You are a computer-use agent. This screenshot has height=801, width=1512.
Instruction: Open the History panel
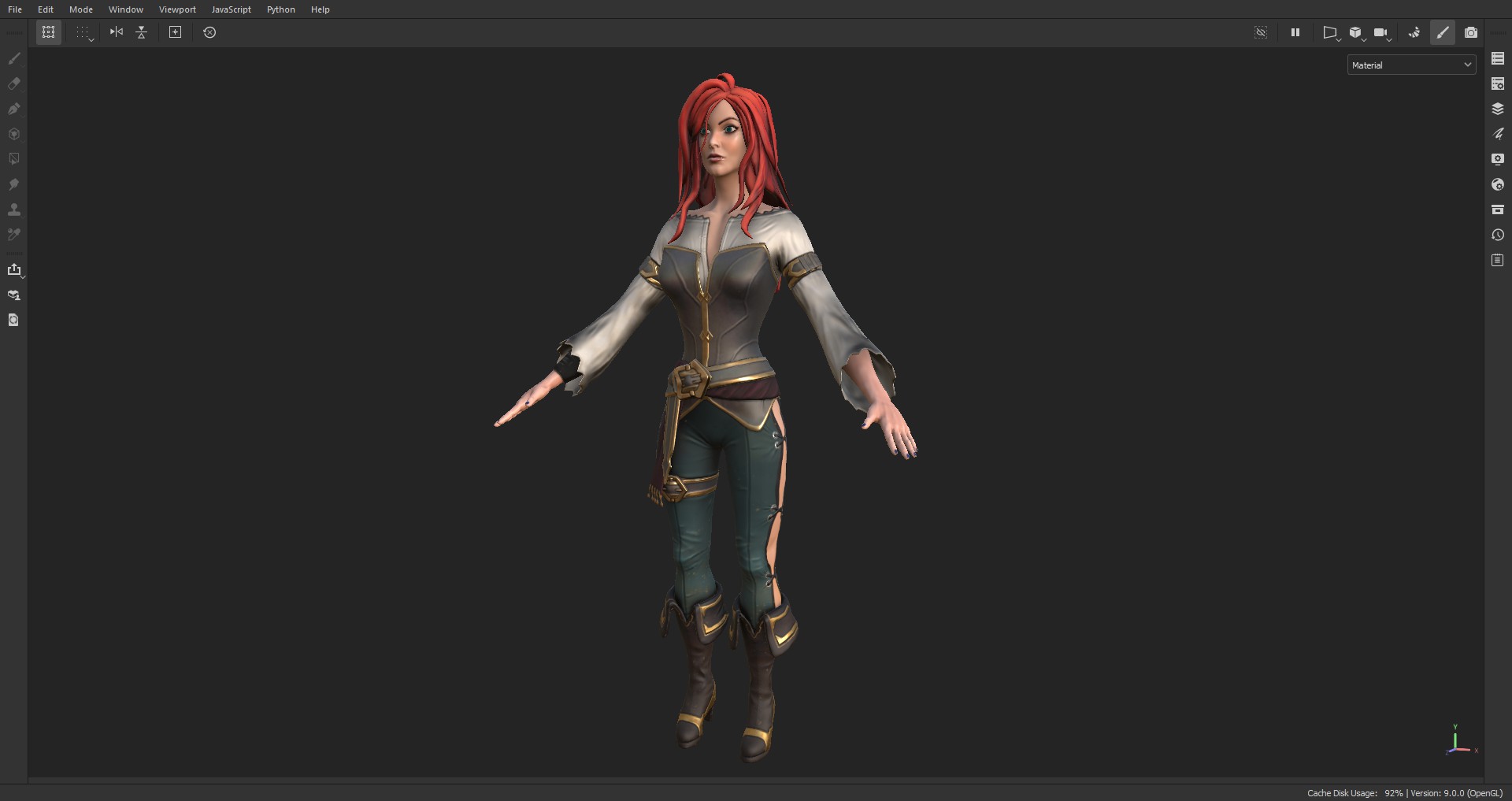click(x=1498, y=235)
